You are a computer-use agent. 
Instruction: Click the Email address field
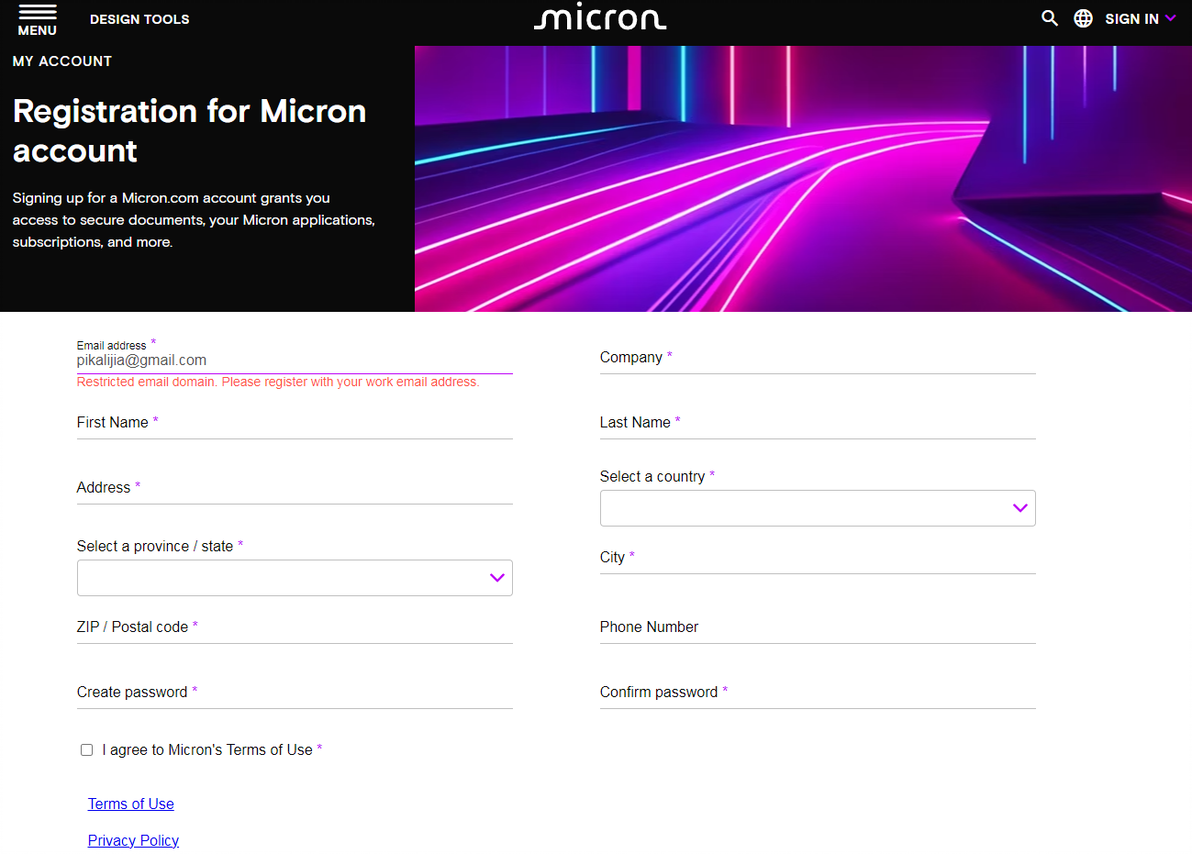(294, 361)
